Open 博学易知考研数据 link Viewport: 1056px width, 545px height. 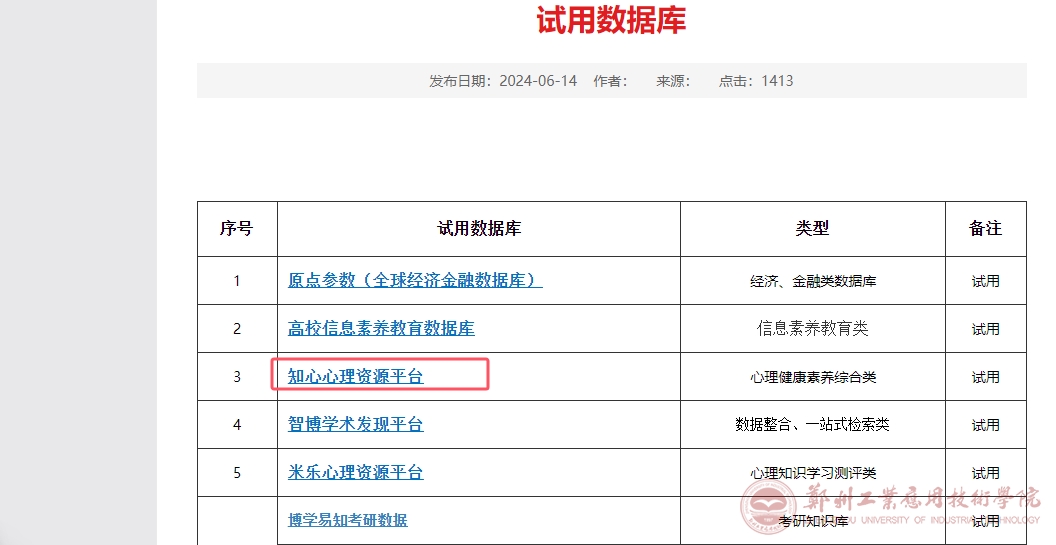[x=348, y=520]
